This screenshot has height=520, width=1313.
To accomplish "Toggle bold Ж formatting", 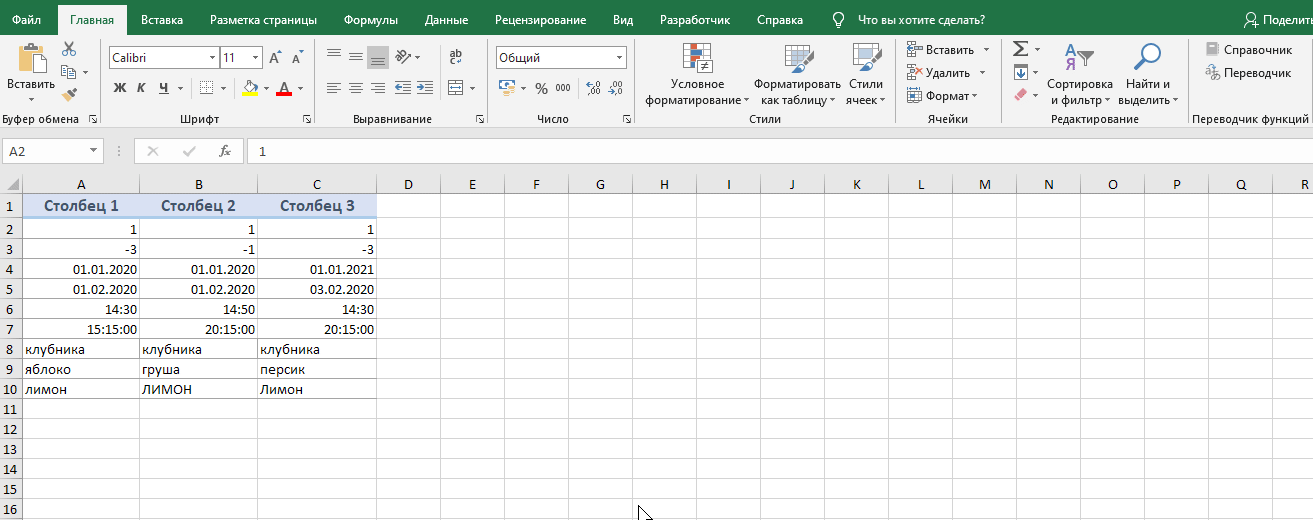I will point(120,88).
